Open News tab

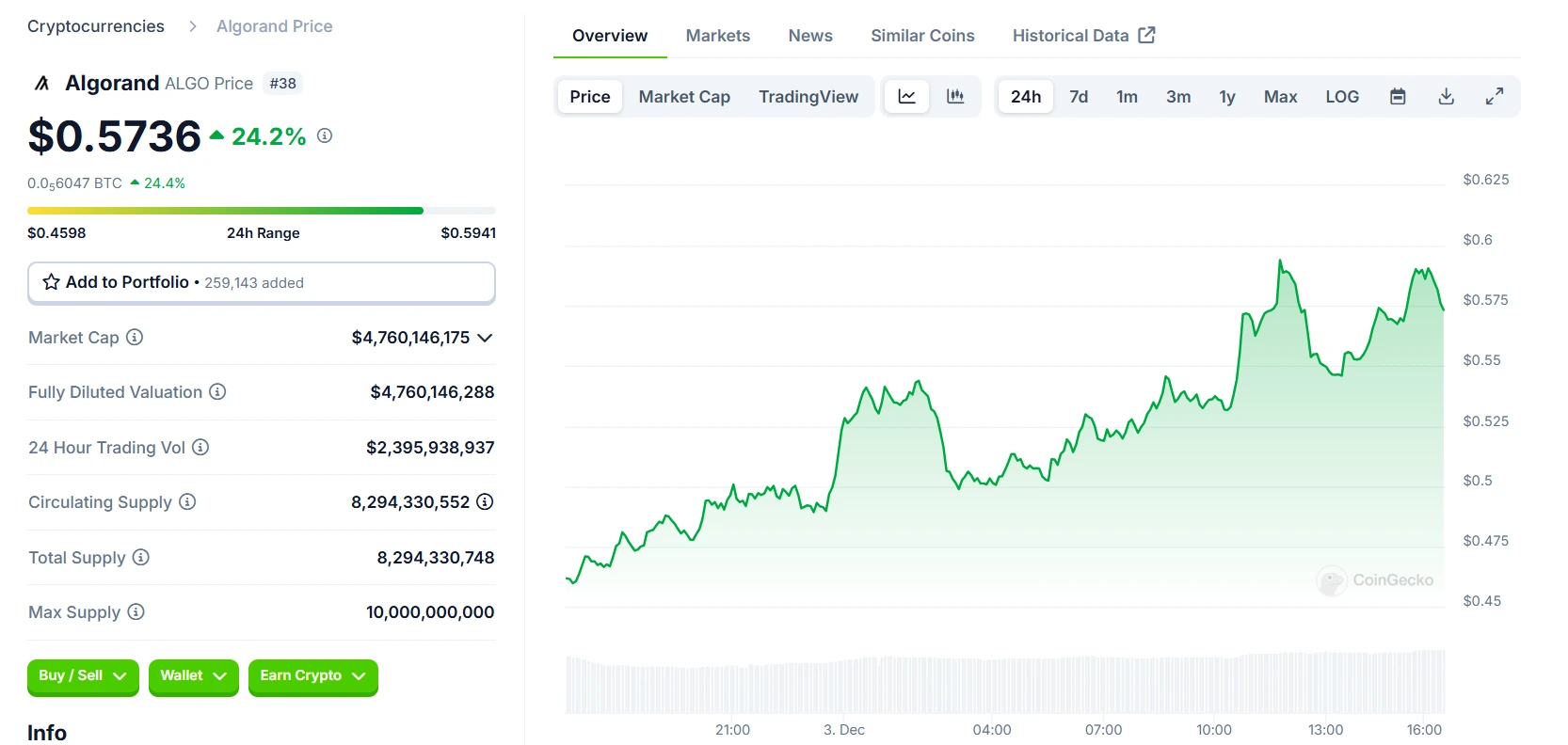(x=810, y=36)
